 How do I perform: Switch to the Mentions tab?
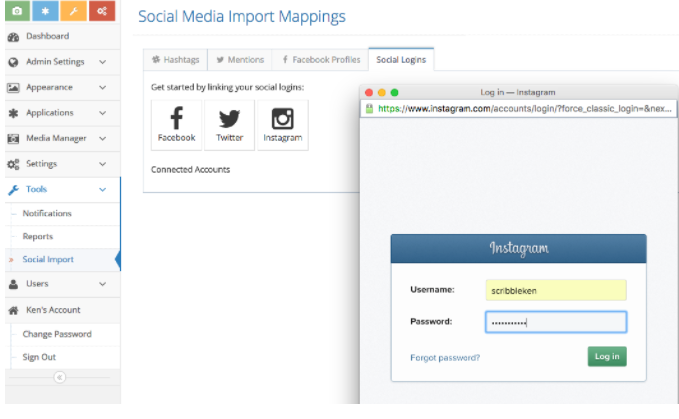(240, 60)
